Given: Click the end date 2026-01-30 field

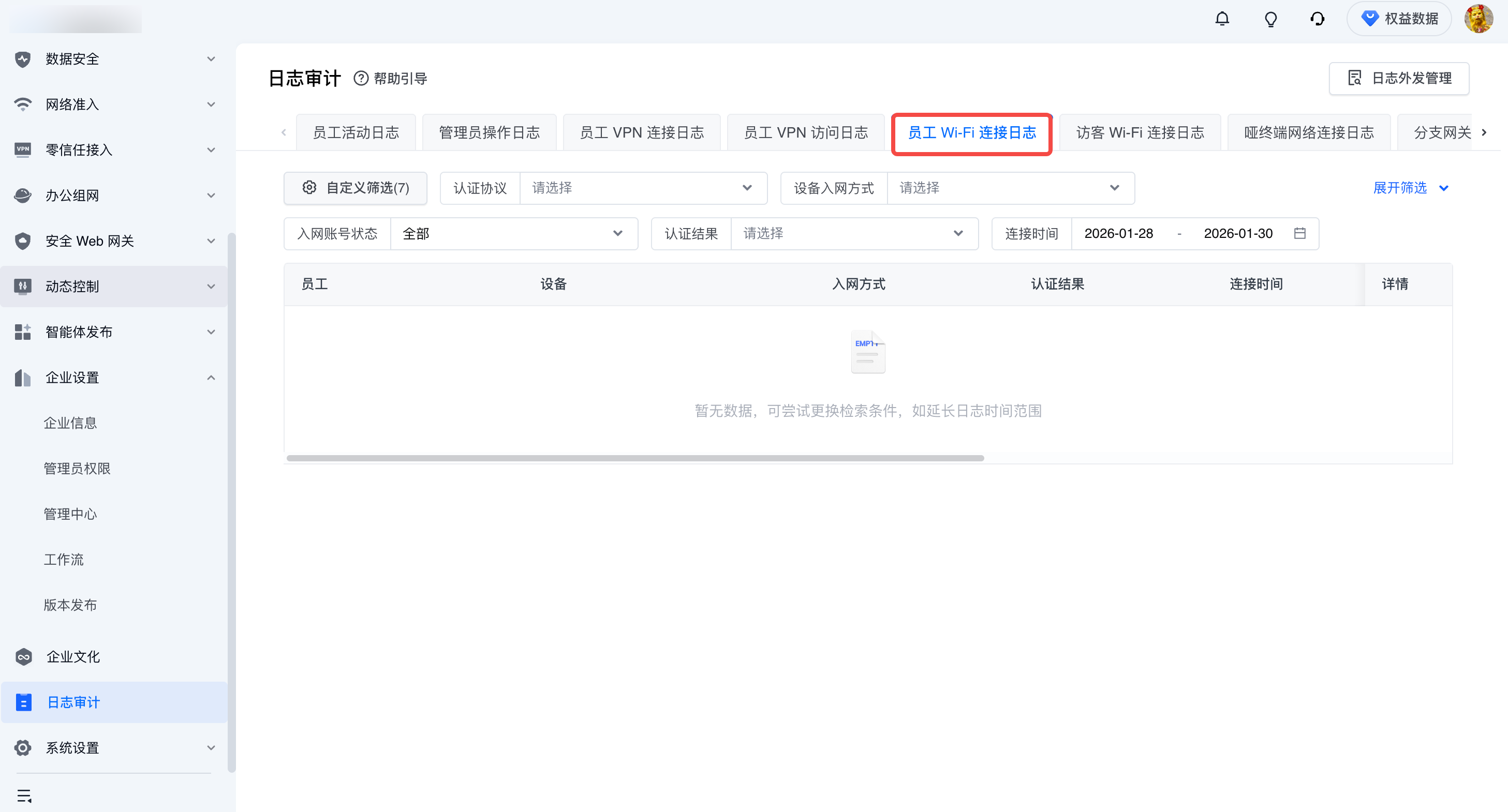Looking at the screenshot, I should [x=1238, y=233].
